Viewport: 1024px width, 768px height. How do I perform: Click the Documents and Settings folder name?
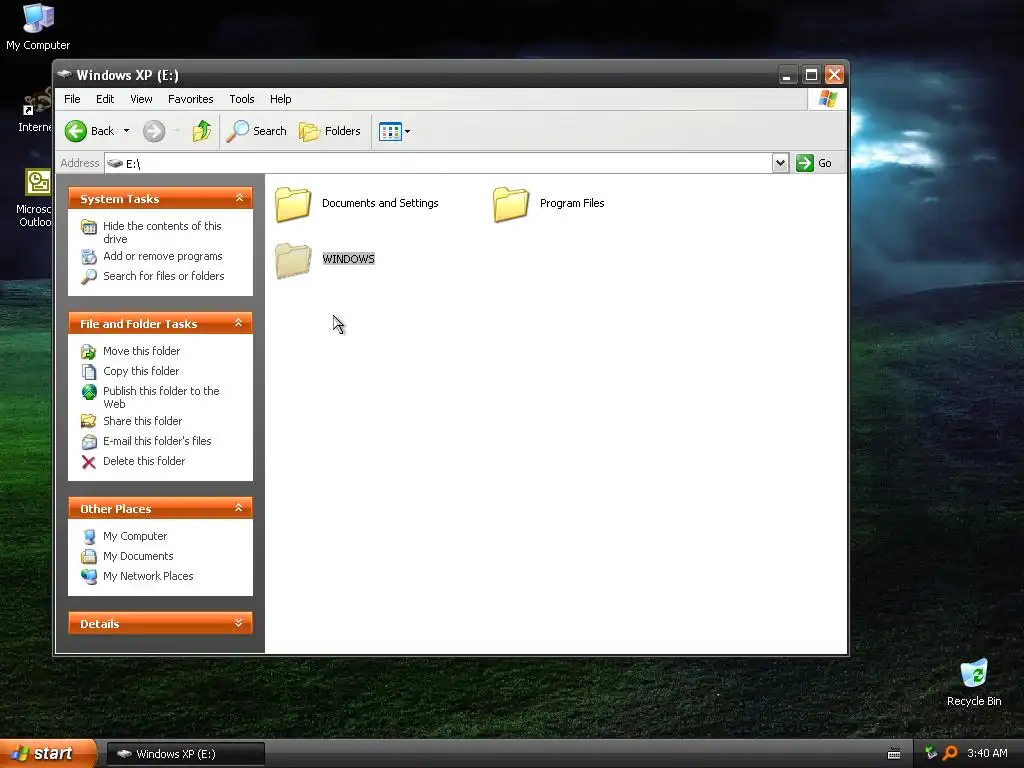coord(380,203)
